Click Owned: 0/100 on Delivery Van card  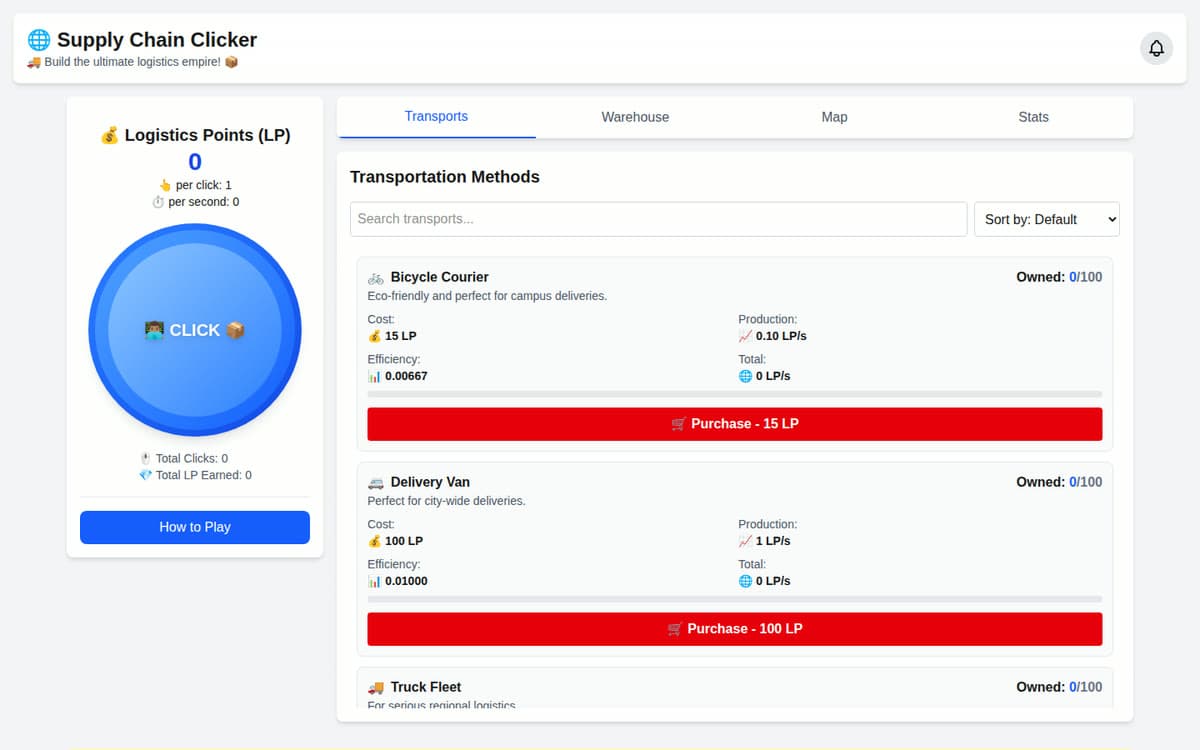[1059, 482]
